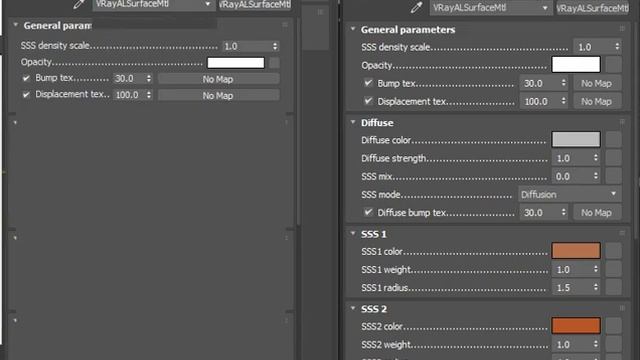
Task: Collapse left General parameters rollout
Action: point(16,25)
